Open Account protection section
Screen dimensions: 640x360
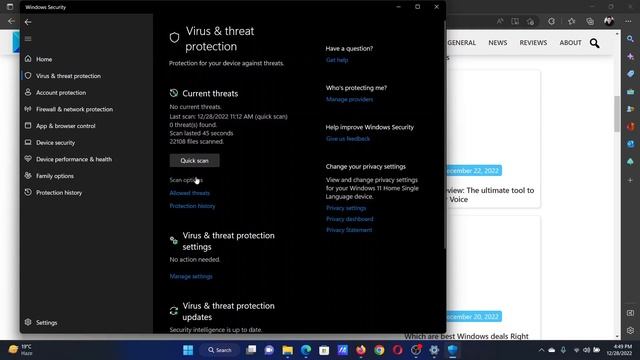click(61, 93)
